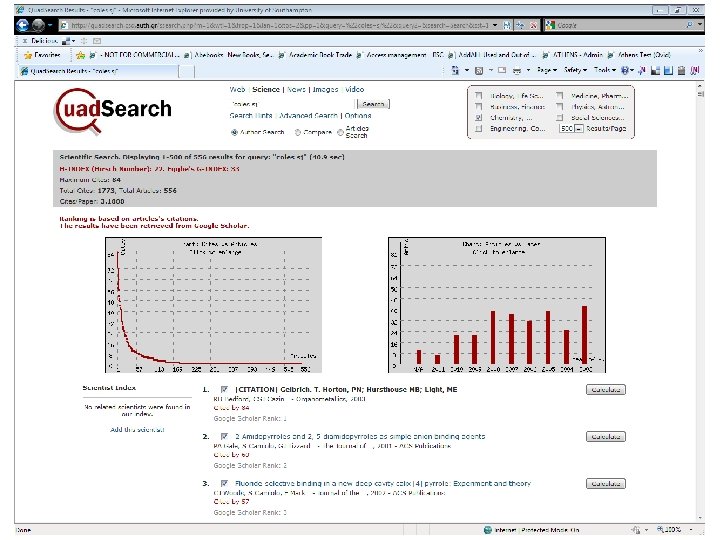Open '2 Amidopyrroles and 2,5 diamidopyrroles' article link
The image size is (720, 540).
360,436
